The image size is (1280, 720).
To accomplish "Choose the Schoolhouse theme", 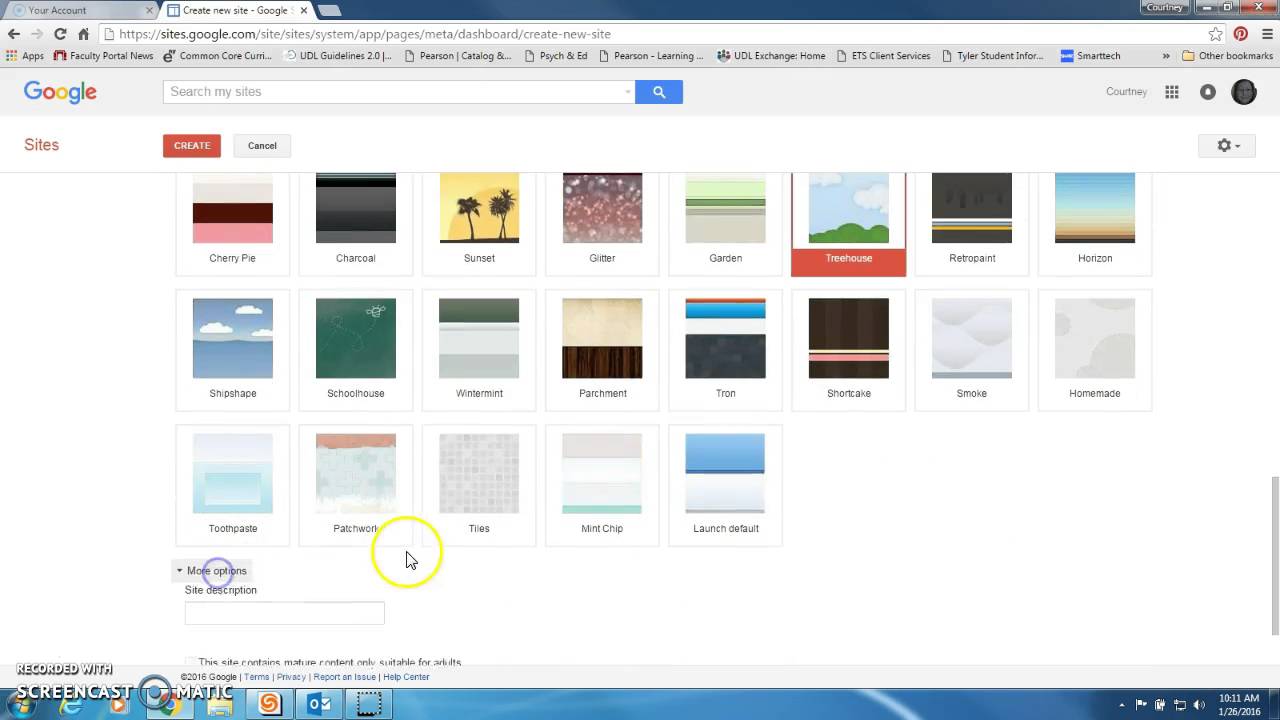I will pos(356,350).
